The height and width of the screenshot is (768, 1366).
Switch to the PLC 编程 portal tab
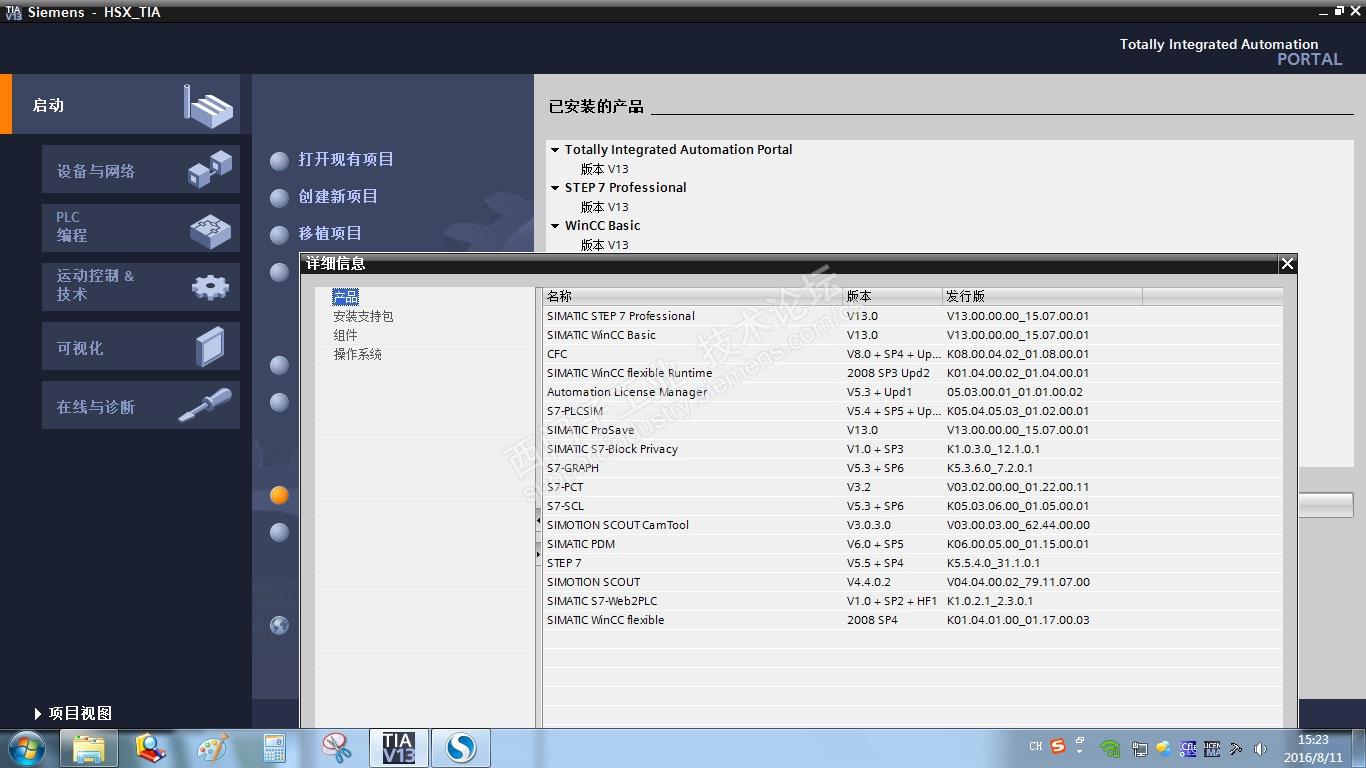[141, 228]
